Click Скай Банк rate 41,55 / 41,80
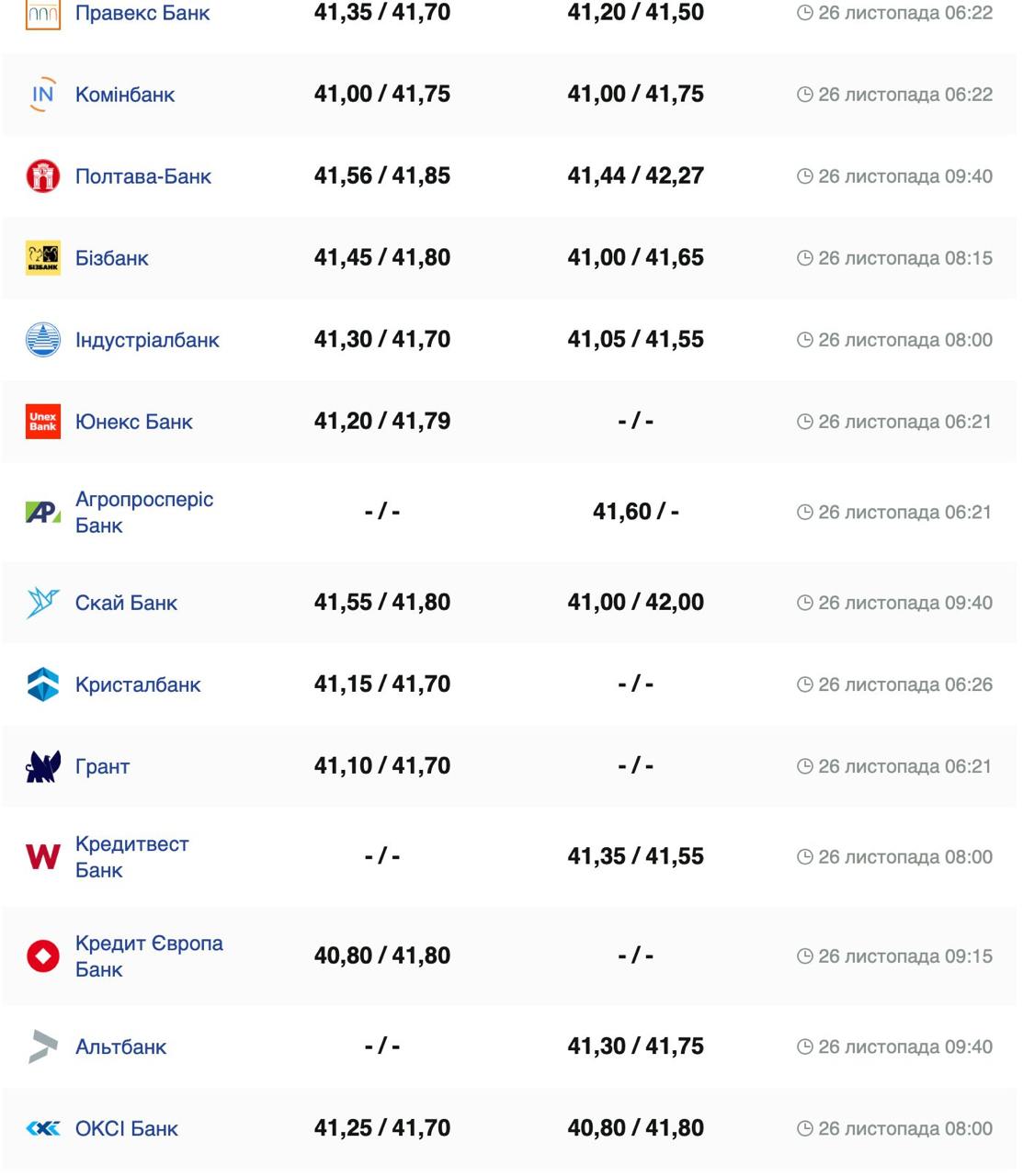This screenshot has height=1176, width=1023. pos(382,603)
